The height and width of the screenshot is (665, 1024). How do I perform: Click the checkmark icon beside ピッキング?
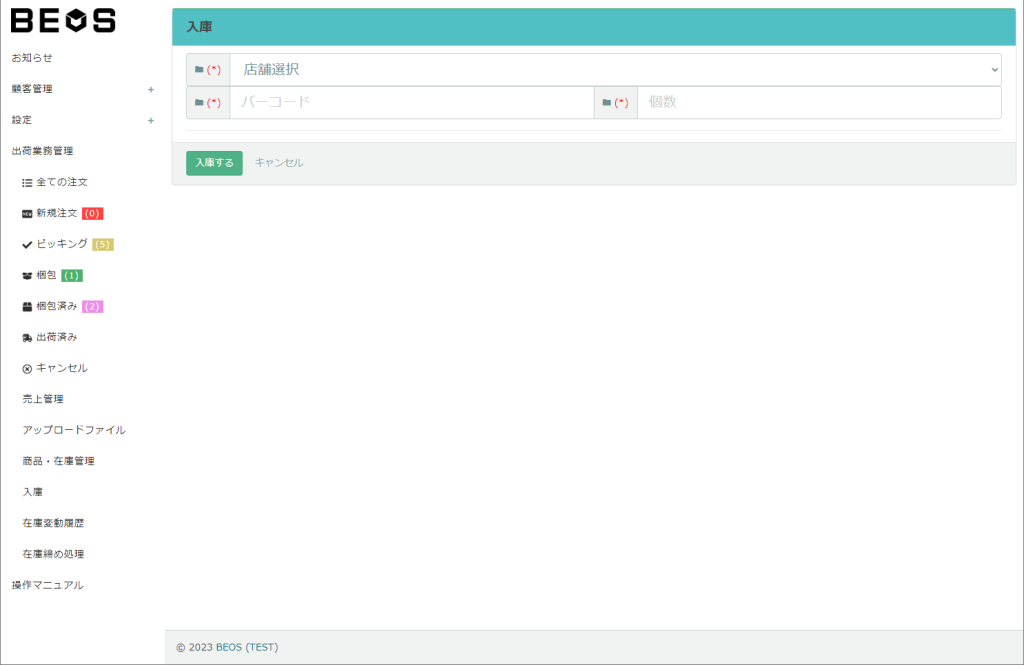[x=27, y=245]
